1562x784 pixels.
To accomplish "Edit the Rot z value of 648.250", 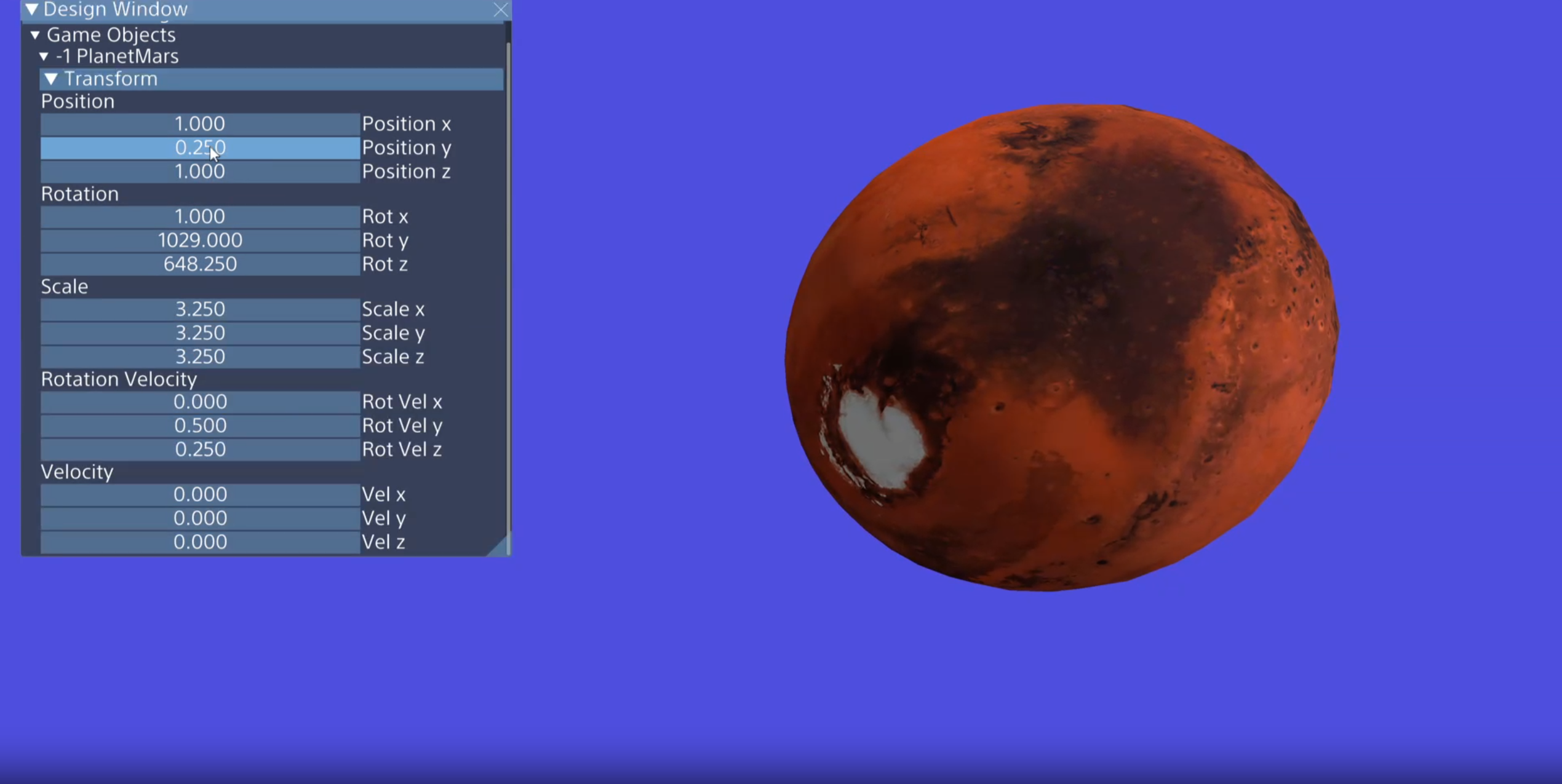I will (199, 264).
